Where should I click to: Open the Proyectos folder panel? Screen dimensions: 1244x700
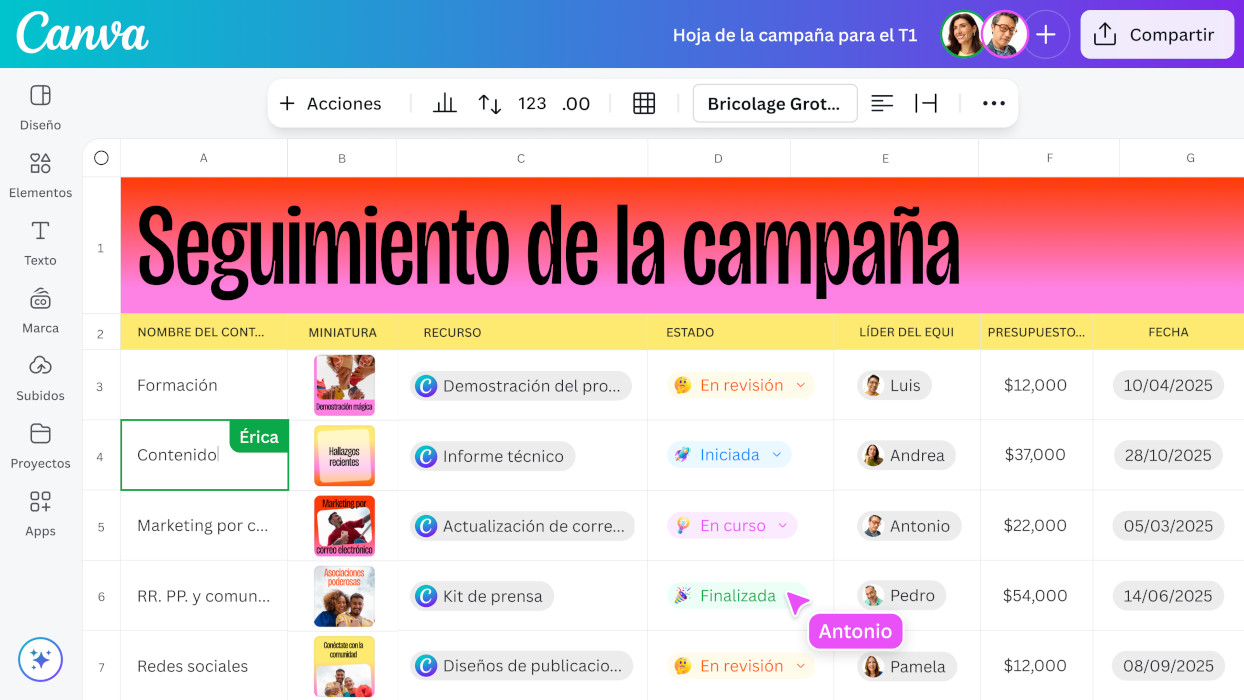40,446
